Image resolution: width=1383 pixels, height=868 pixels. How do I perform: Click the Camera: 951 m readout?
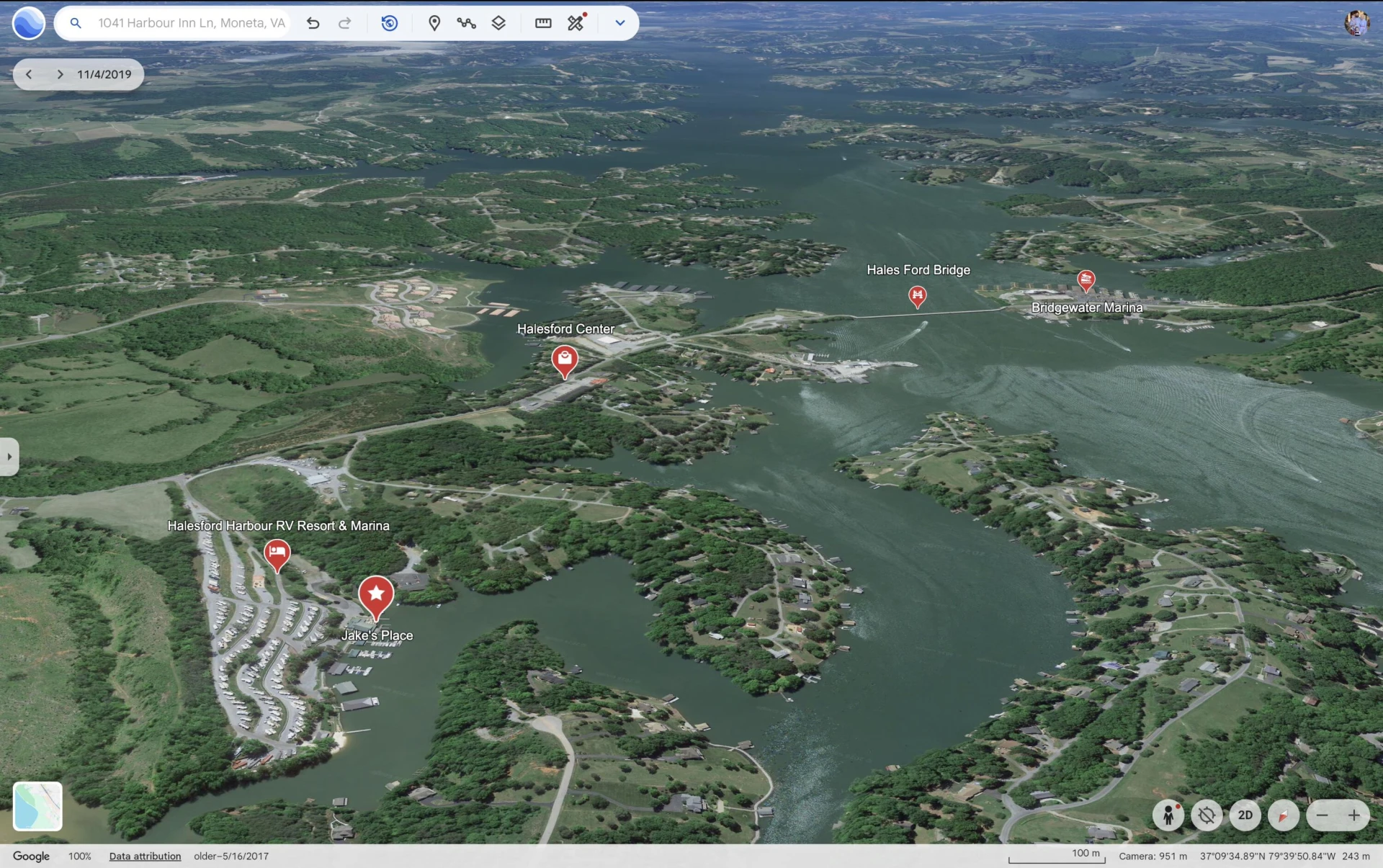click(x=1152, y=856)
